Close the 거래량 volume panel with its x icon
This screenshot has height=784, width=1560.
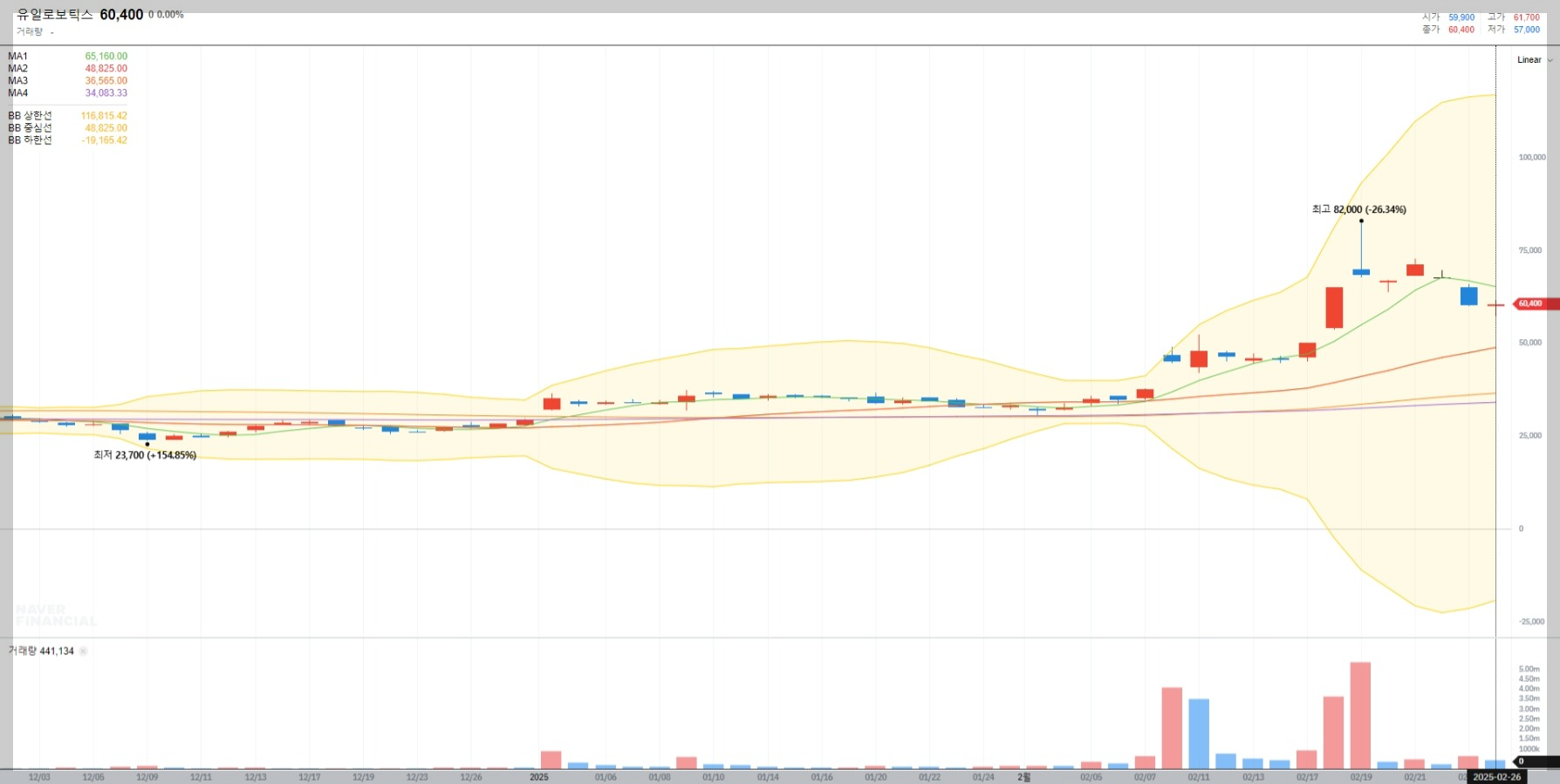(84, 651)
